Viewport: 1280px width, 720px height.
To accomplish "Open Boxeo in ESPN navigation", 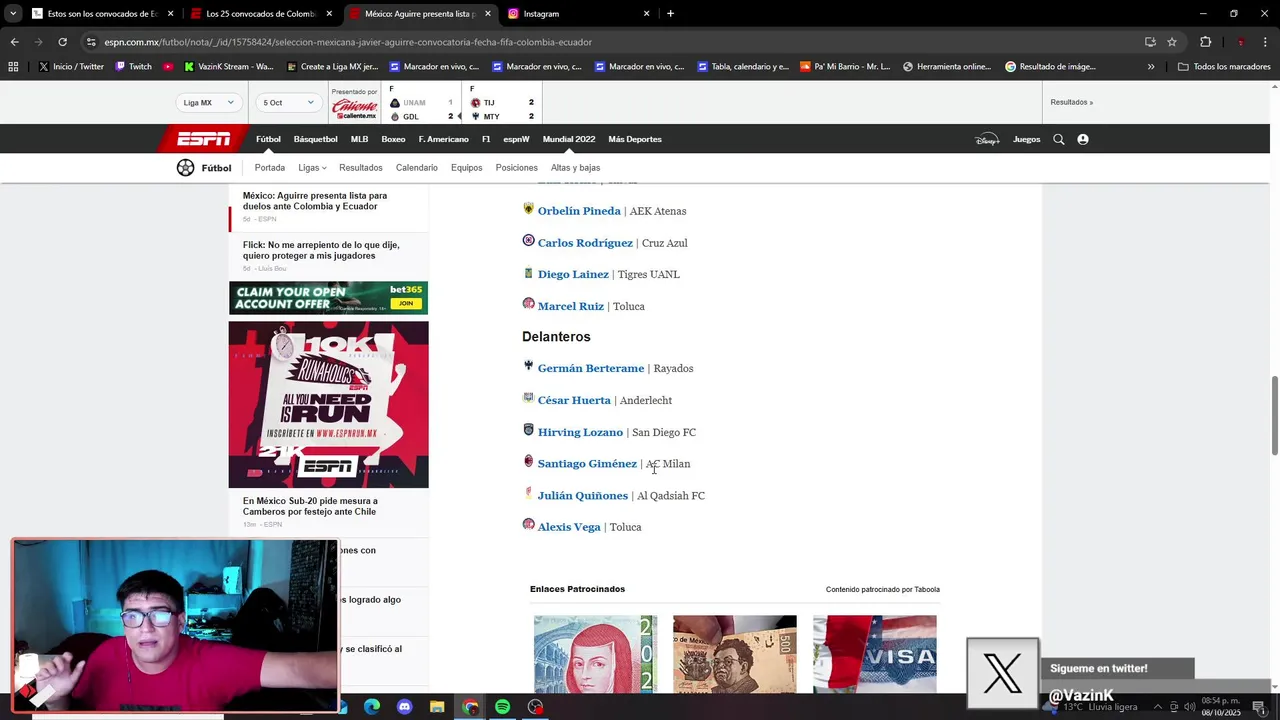I will tap(393, 140).
